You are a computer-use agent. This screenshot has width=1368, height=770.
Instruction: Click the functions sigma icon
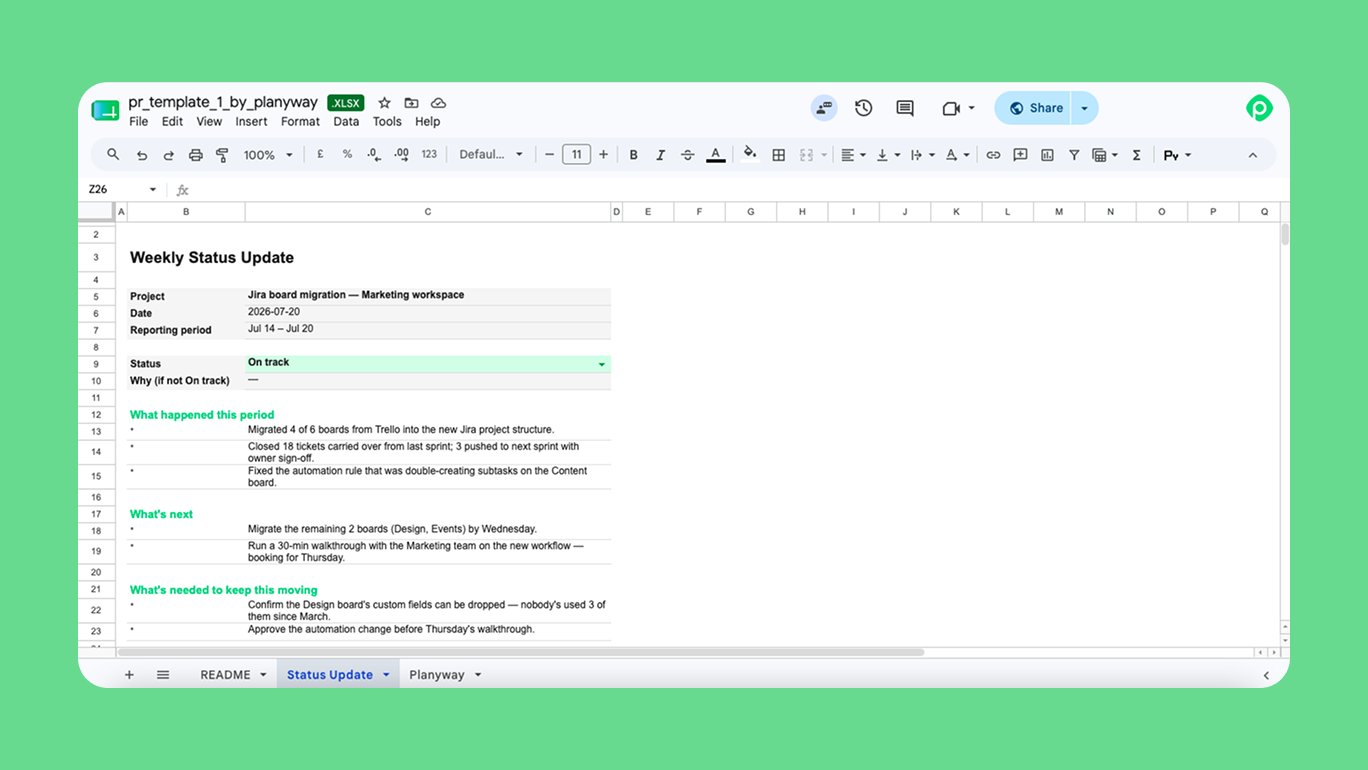(1136, 155)
